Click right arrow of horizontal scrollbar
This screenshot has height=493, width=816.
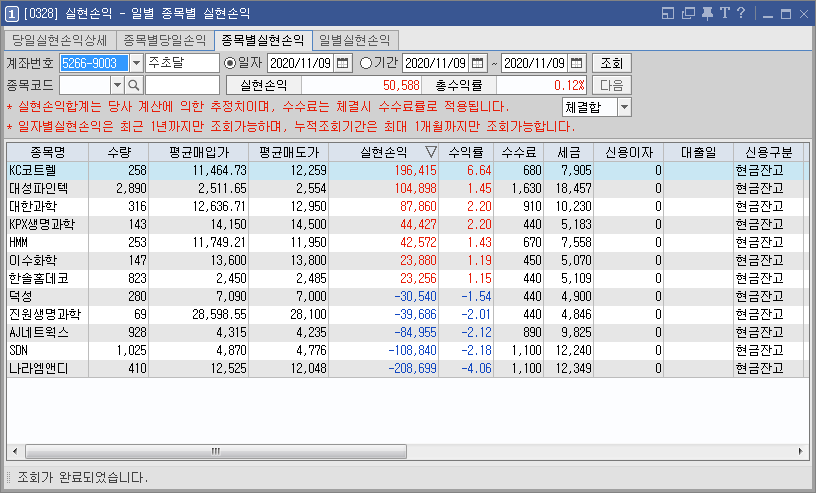(x=800, y=451)
